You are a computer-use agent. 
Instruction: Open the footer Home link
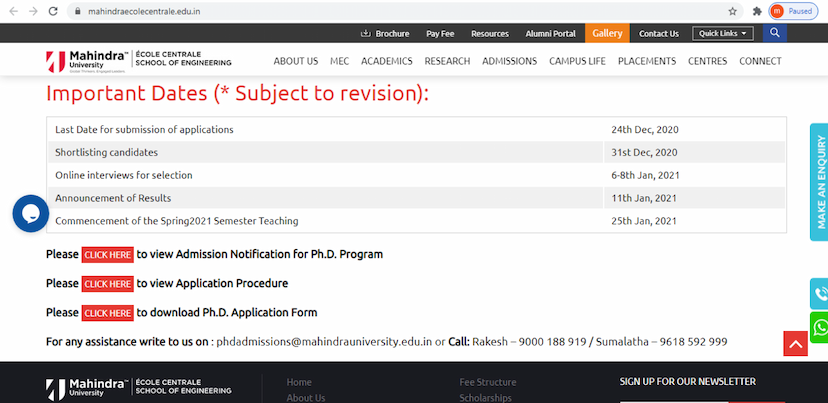(x=299, y=382)
